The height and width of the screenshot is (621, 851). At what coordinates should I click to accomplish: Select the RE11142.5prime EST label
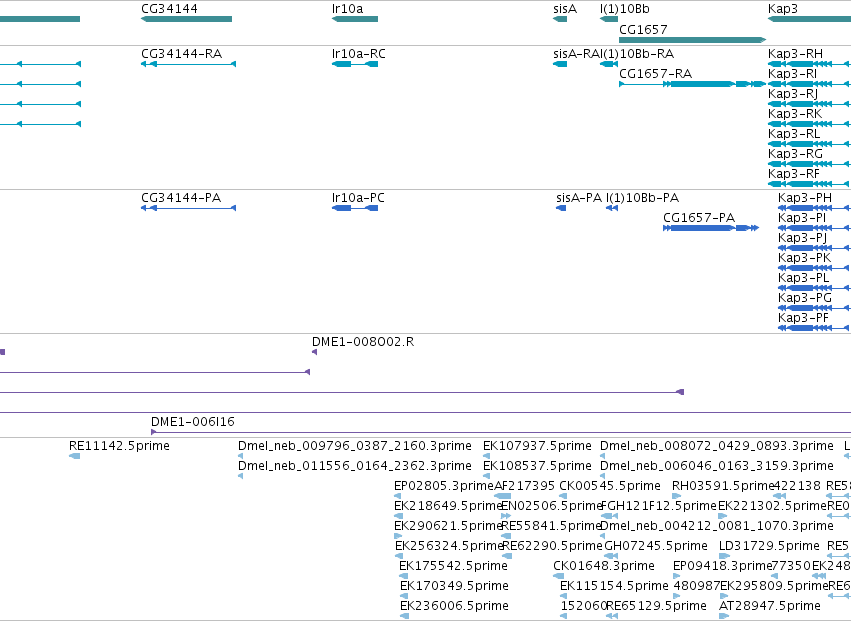(119, 446)
